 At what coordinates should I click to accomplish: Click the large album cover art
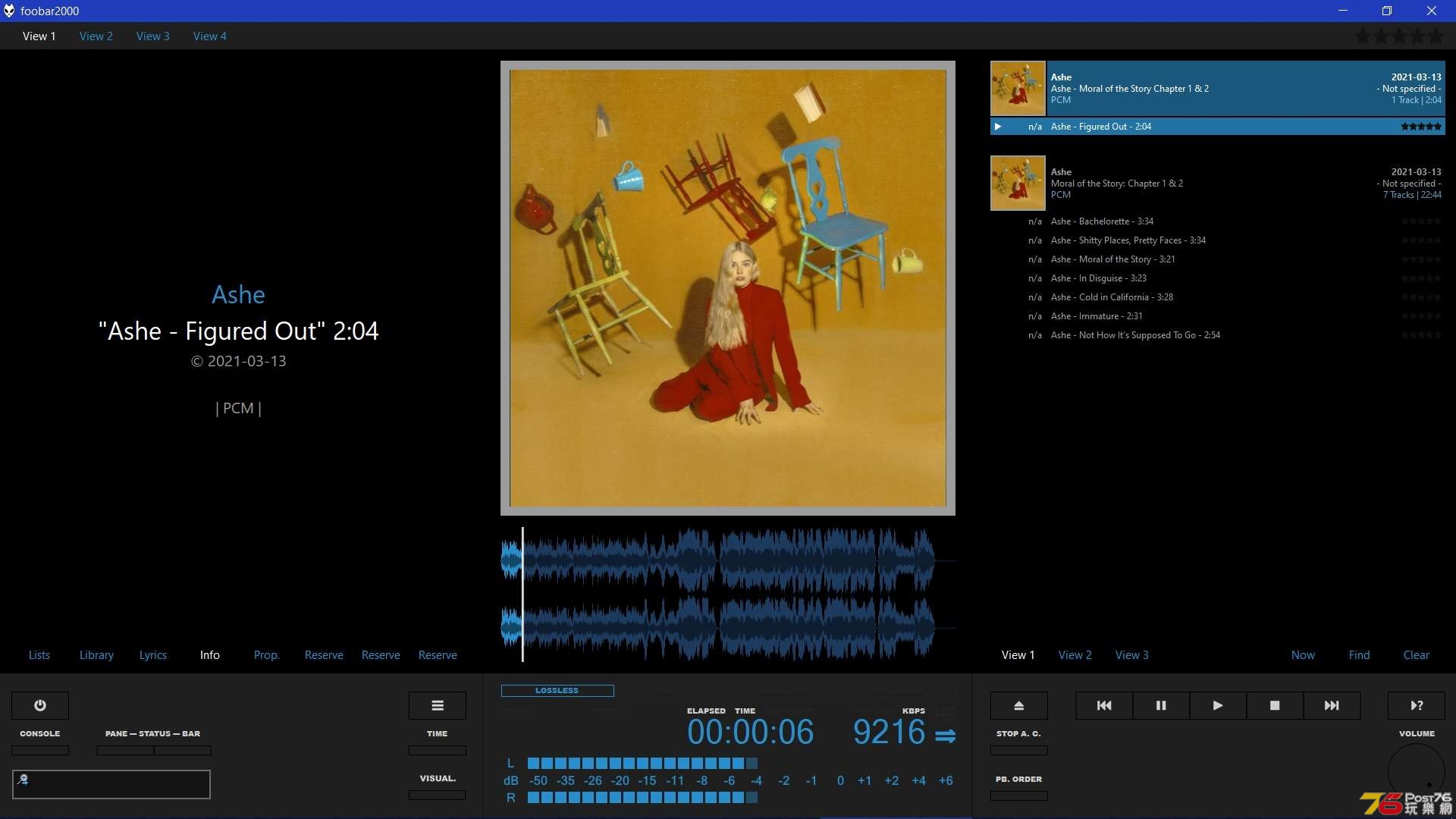728,288
